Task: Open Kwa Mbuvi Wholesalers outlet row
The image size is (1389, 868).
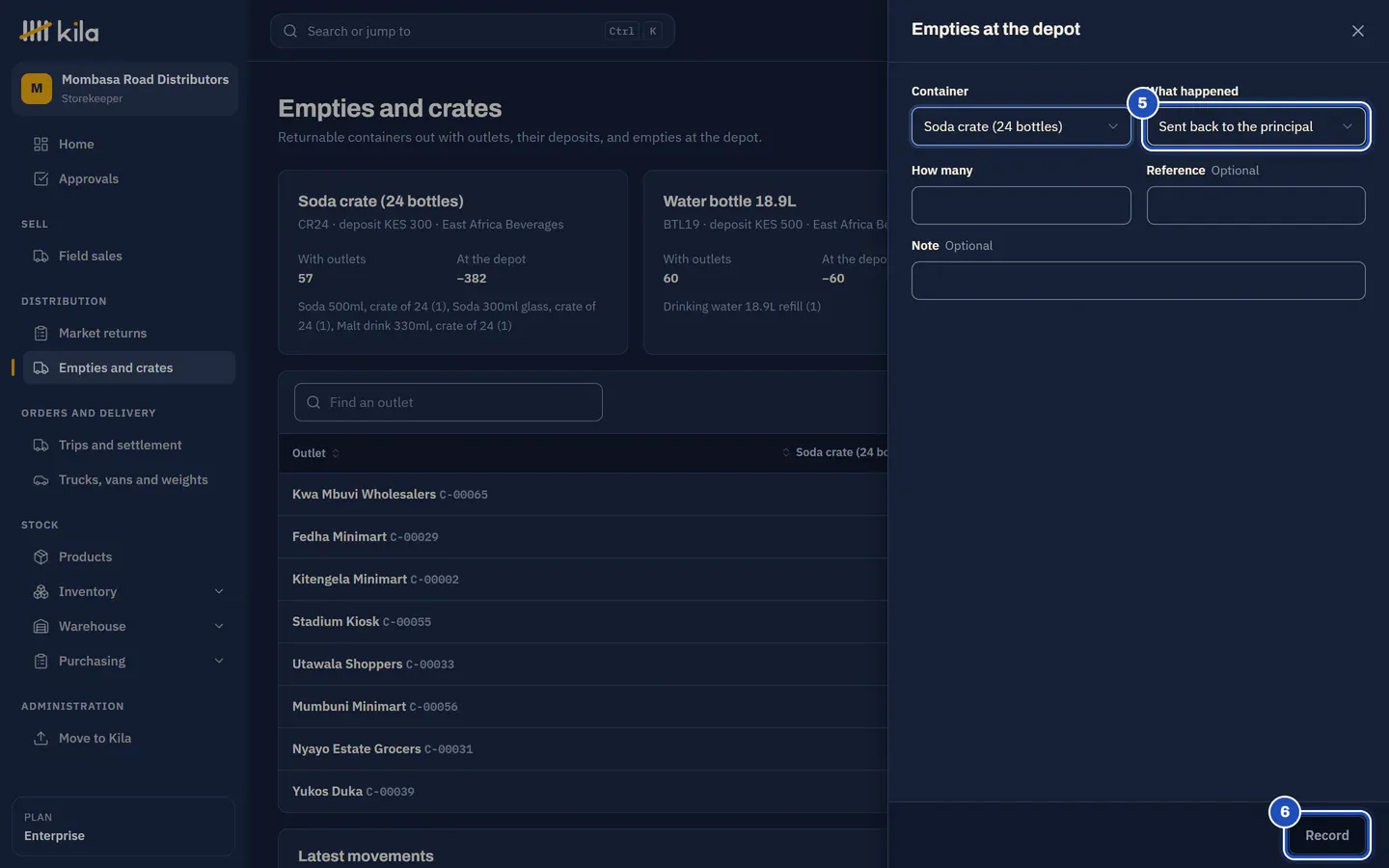Action: tap(583, 494)
